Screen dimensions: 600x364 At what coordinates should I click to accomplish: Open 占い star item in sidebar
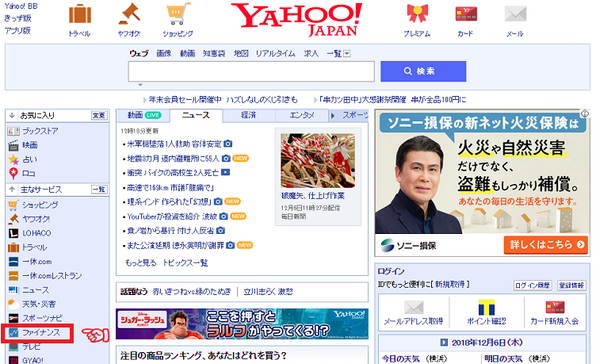29,159
